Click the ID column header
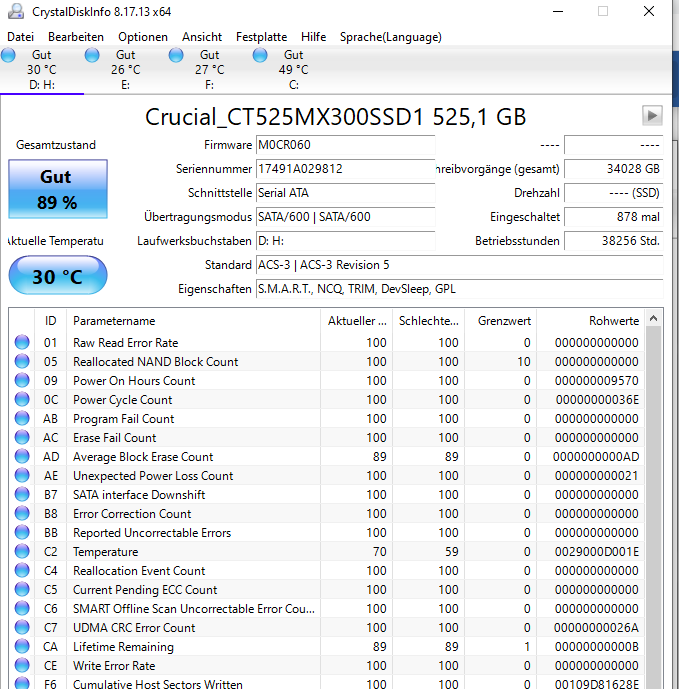 51,321
